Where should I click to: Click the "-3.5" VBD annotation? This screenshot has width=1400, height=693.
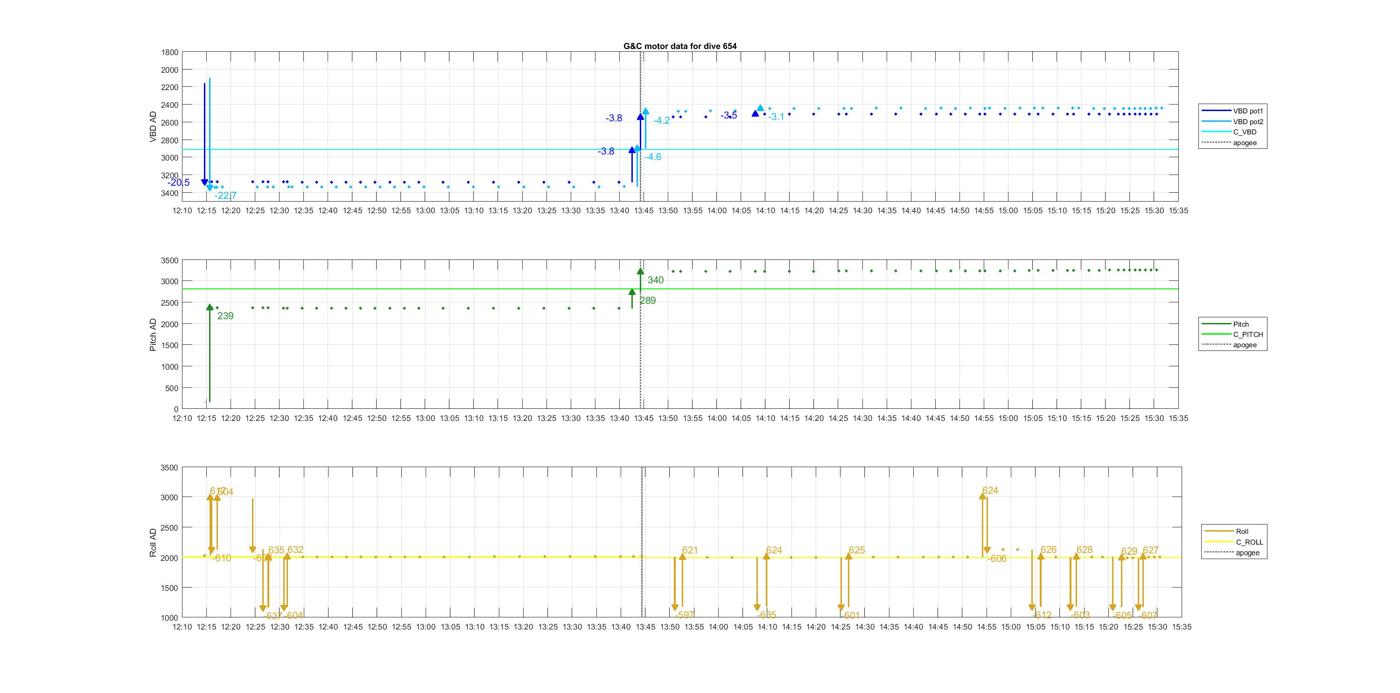click(729, 116)
